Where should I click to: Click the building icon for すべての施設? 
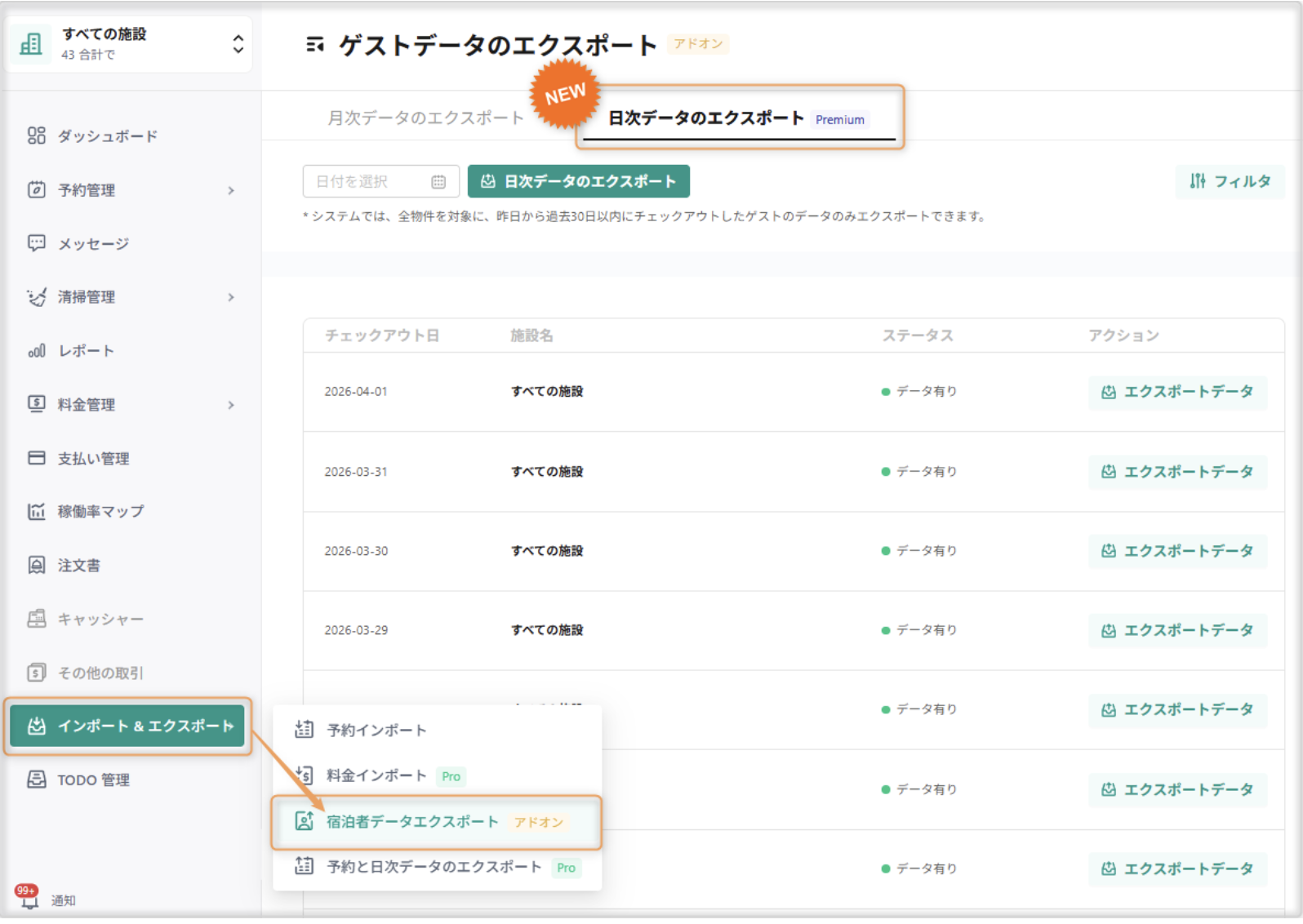tap(31, 44)
